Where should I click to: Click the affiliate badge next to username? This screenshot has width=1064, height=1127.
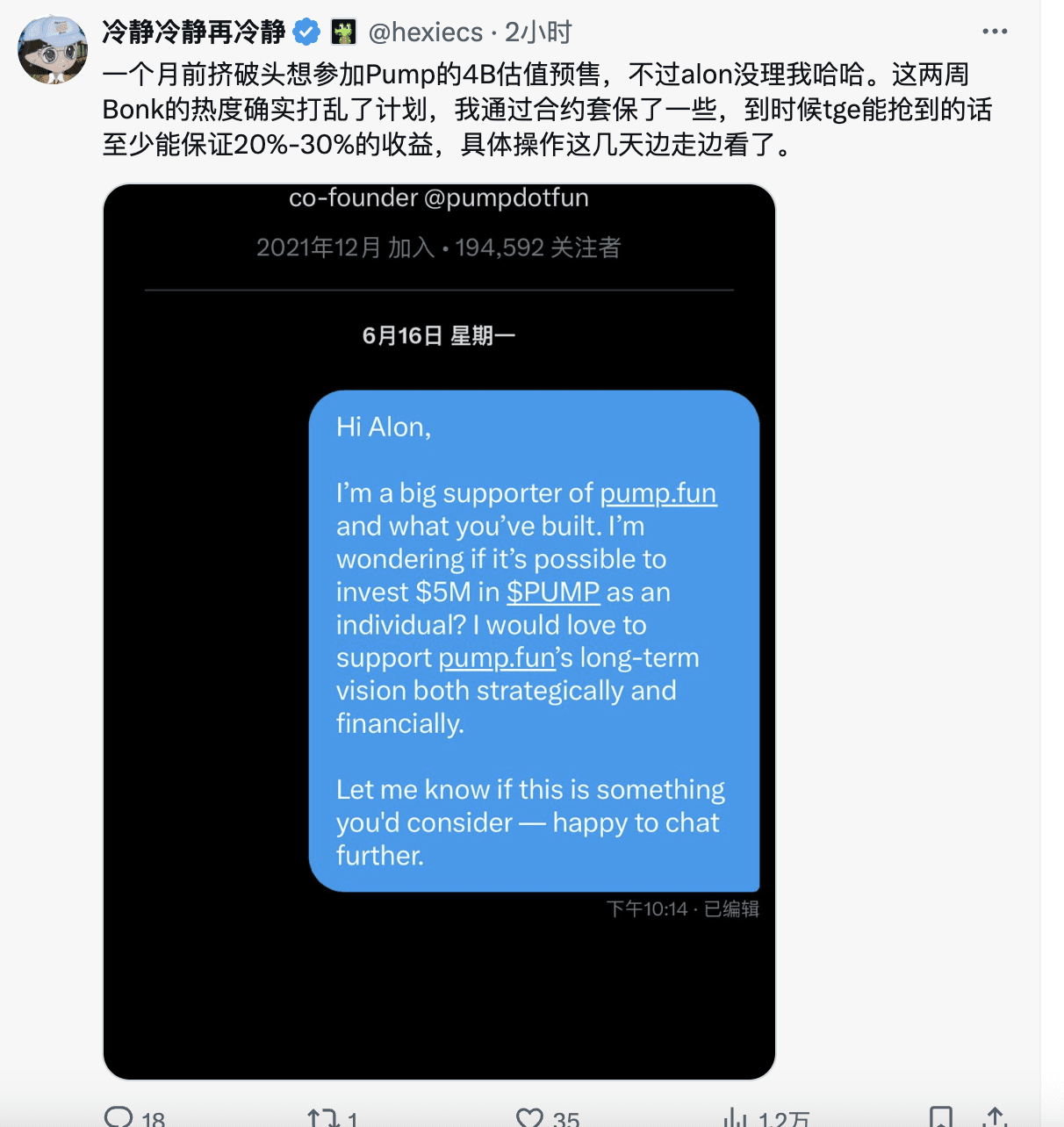(x=343, y=32)
